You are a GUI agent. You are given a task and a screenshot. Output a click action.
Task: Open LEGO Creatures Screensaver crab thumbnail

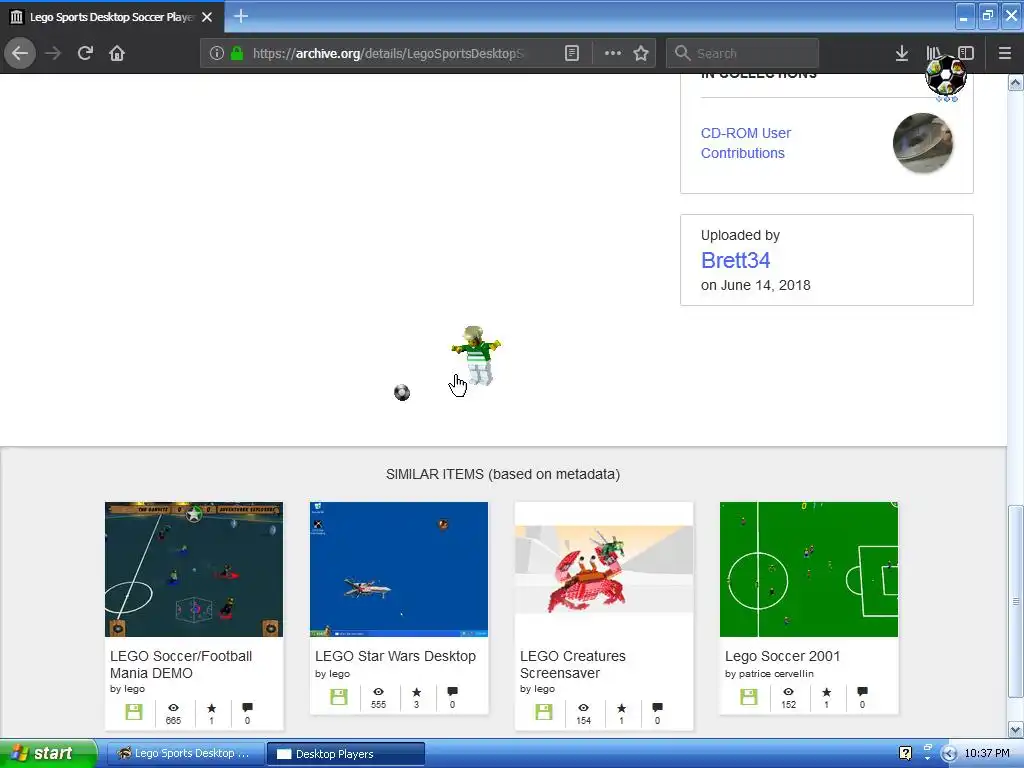[604, 569]
